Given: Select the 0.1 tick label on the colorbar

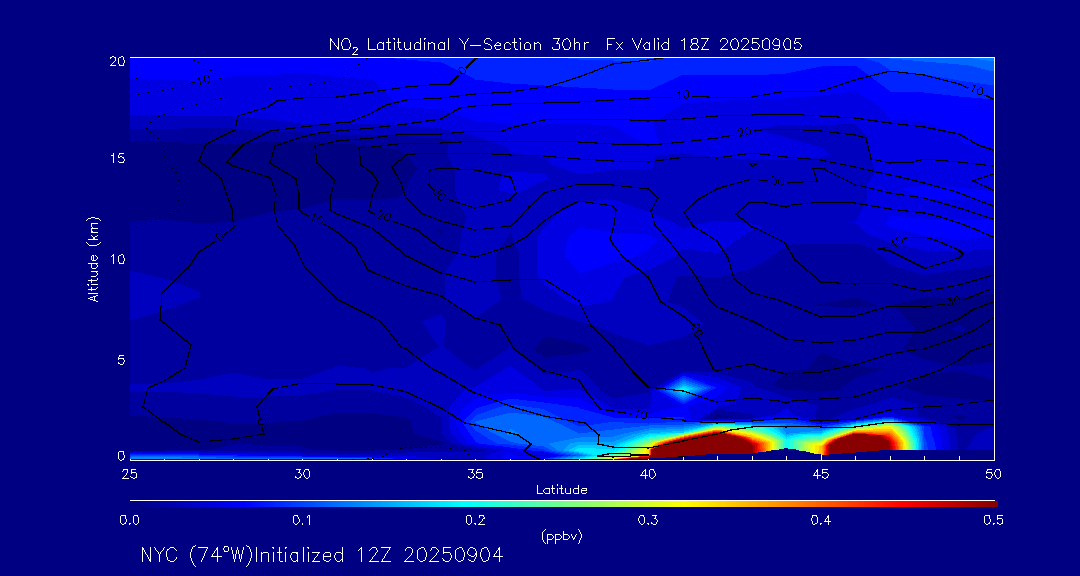Looking at the screenshot, I should [x=302, y=520].
